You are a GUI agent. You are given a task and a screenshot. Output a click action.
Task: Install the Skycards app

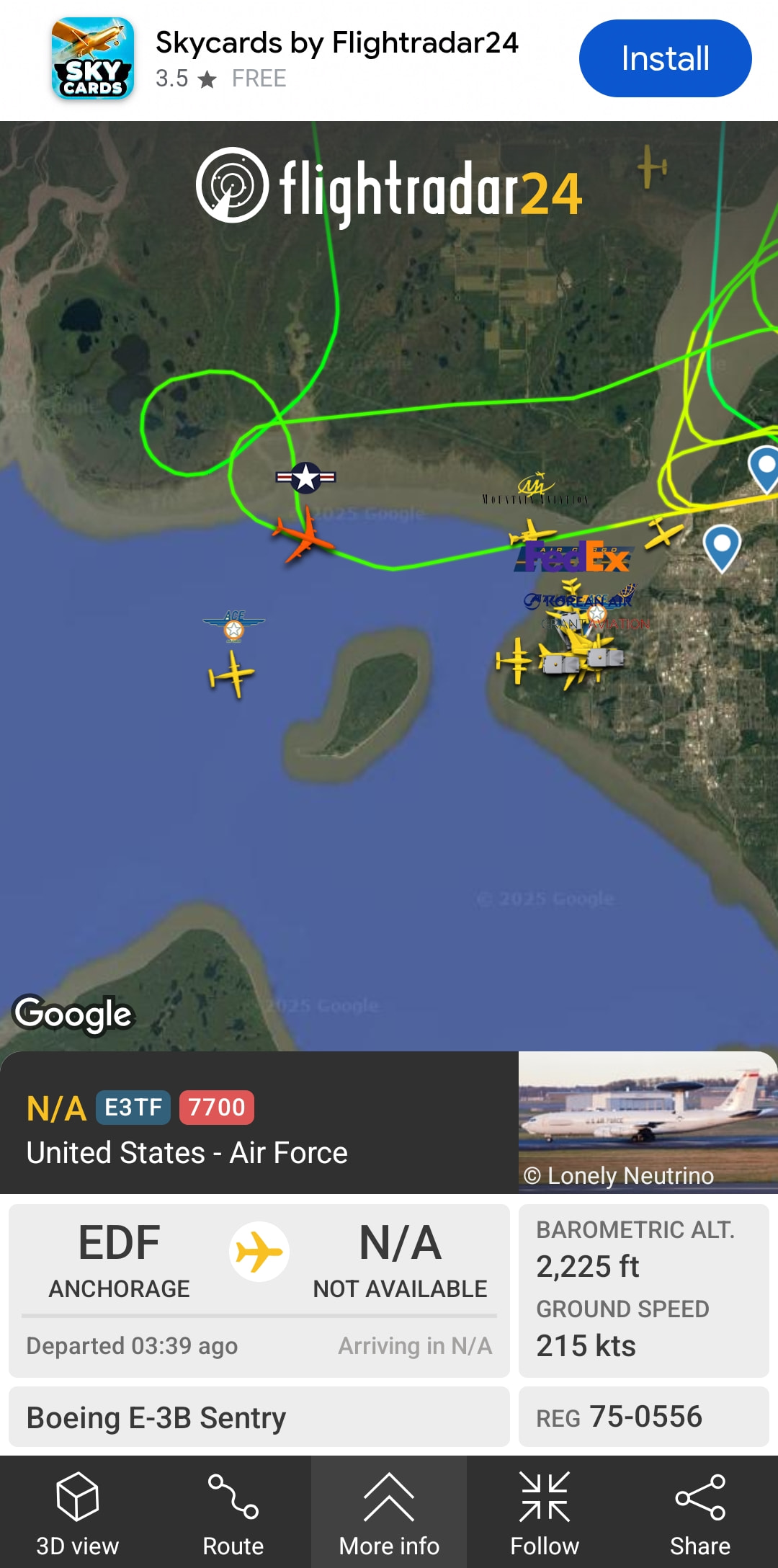coord(665,58)
